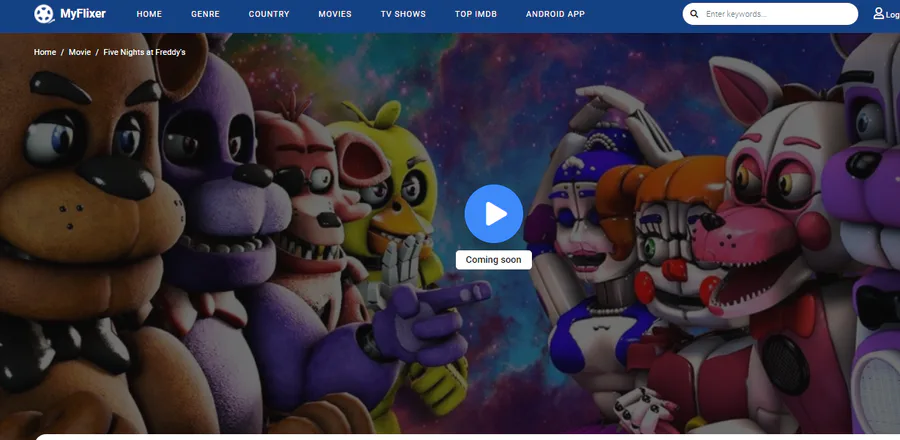Open the GENRE navigation menu

click(x=205, y=14)
